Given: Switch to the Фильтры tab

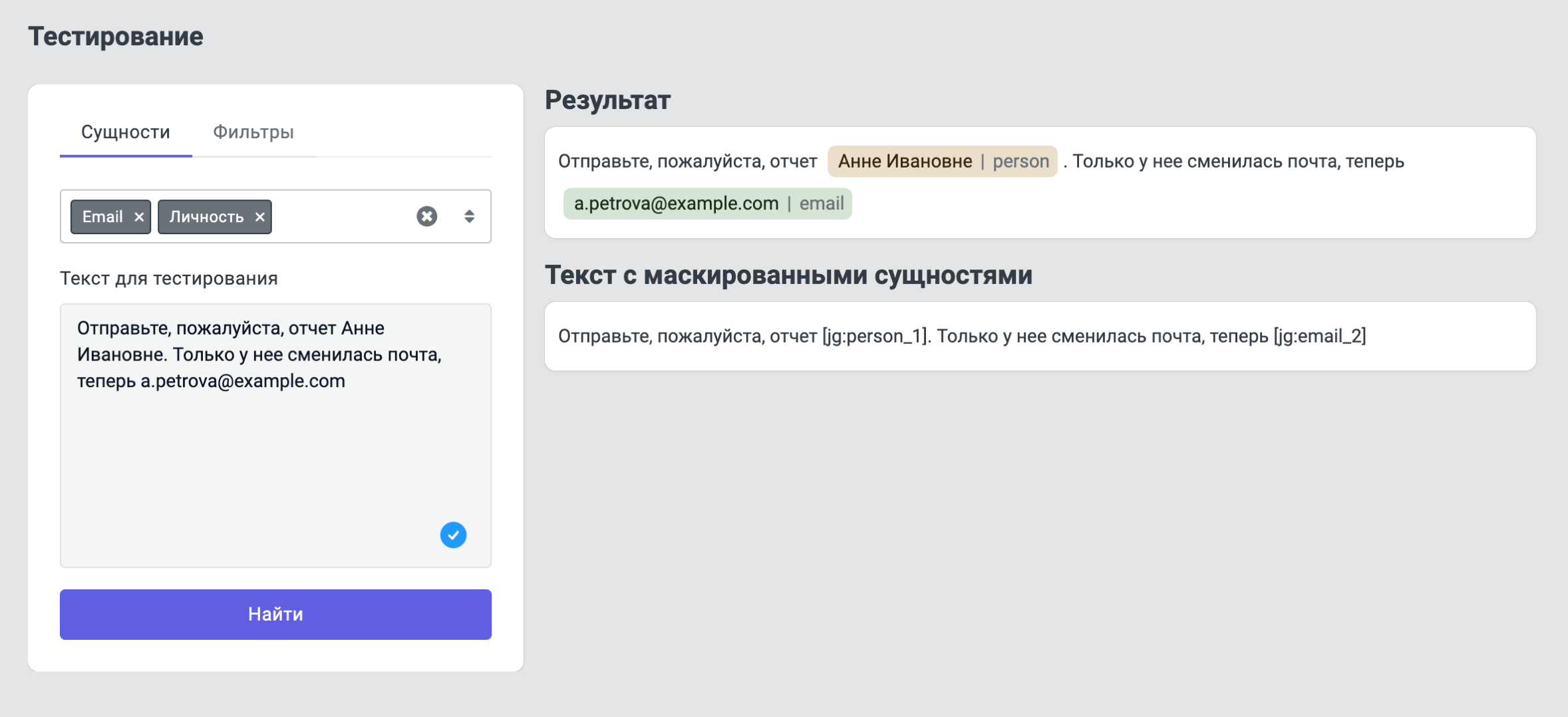Looking at the screenshot, I should 253,132.
